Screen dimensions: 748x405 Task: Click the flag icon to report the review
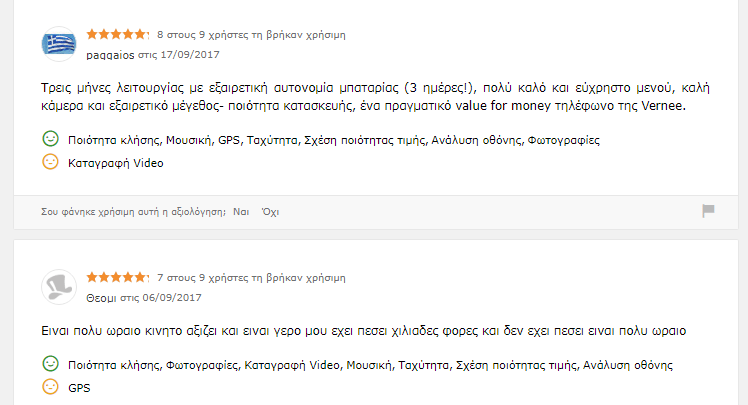708,211
